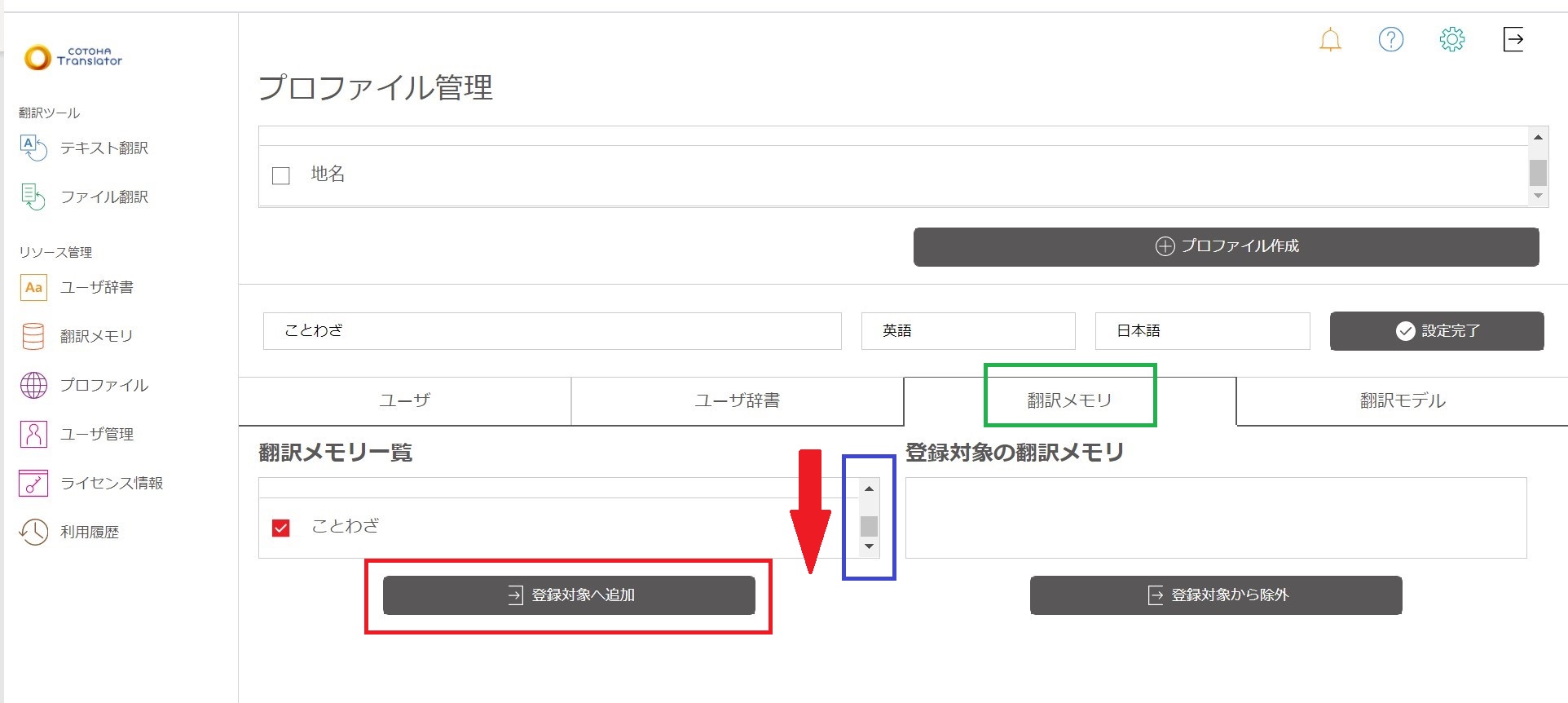The height and width of the screenshot is (703, 1568).
Task: Switch to the ユーザ辞書 tab
Action: coord(737,400)
